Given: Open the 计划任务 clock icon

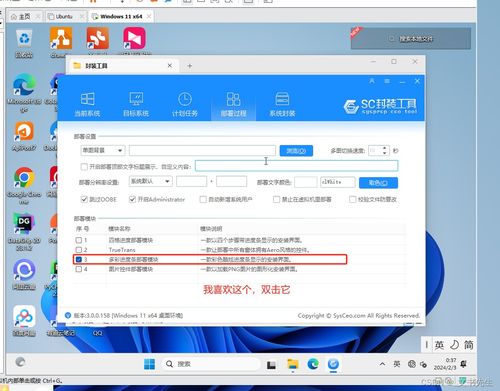Looking at the screenshot, I should [x=185, y=99].
